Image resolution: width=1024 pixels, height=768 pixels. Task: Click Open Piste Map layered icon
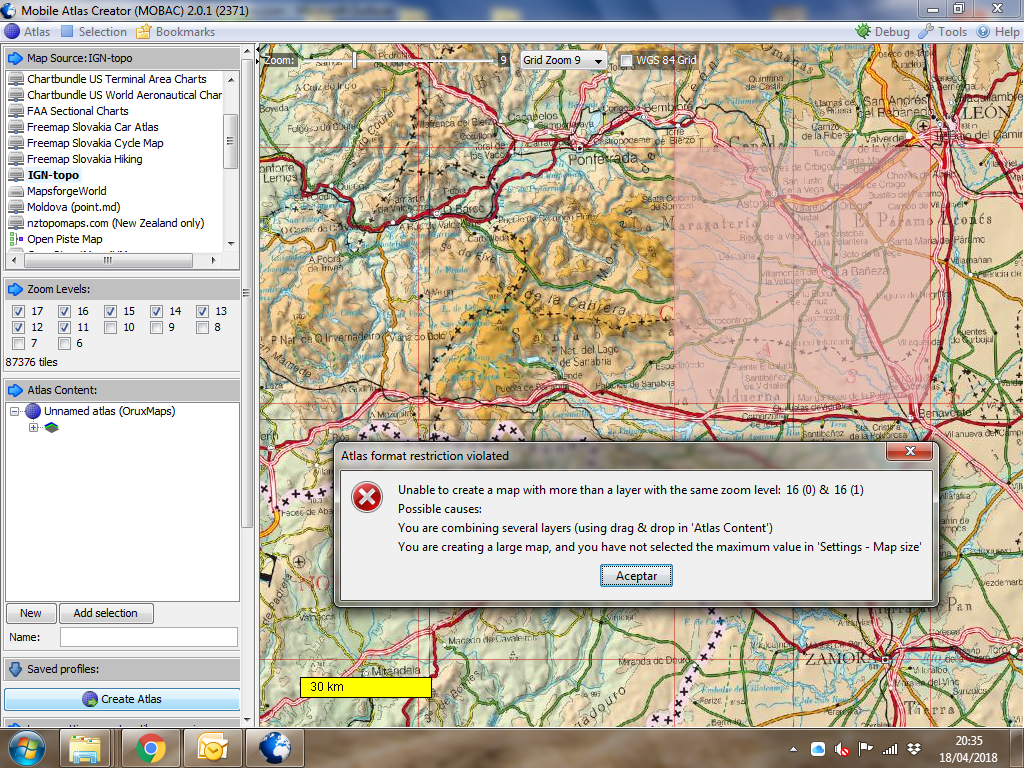16,239
